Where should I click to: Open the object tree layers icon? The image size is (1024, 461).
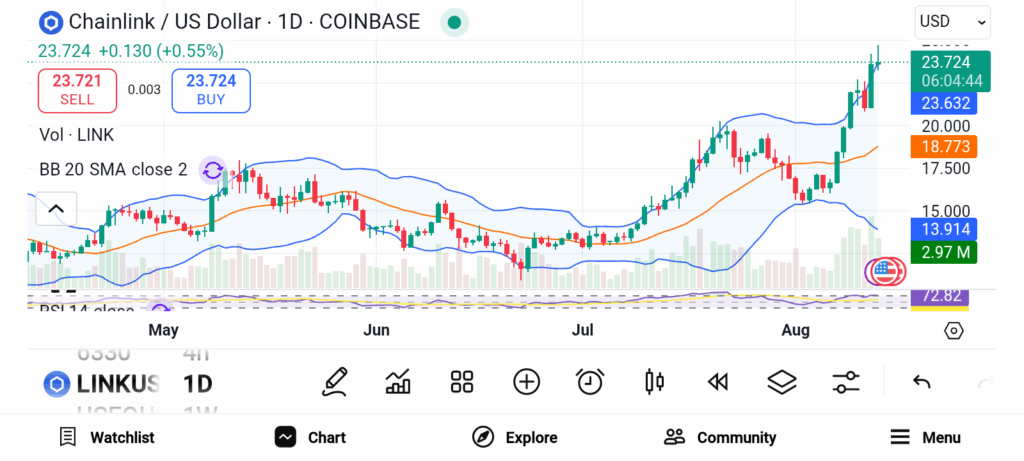click(781, 381)
